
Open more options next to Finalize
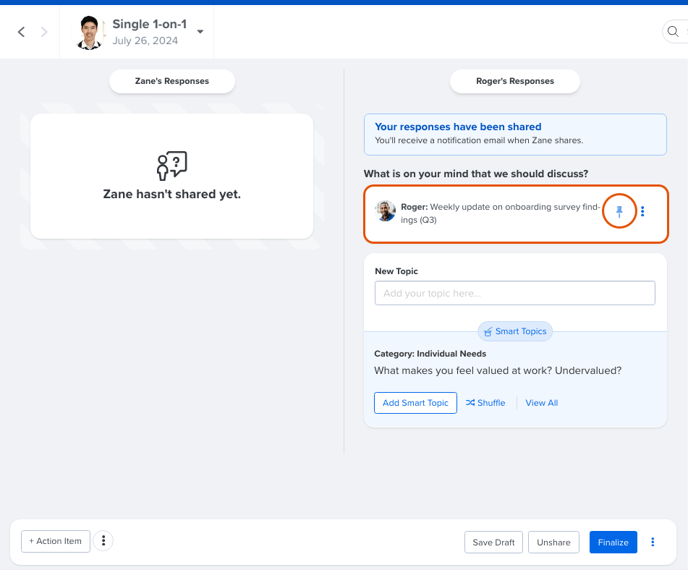[652, 542]
